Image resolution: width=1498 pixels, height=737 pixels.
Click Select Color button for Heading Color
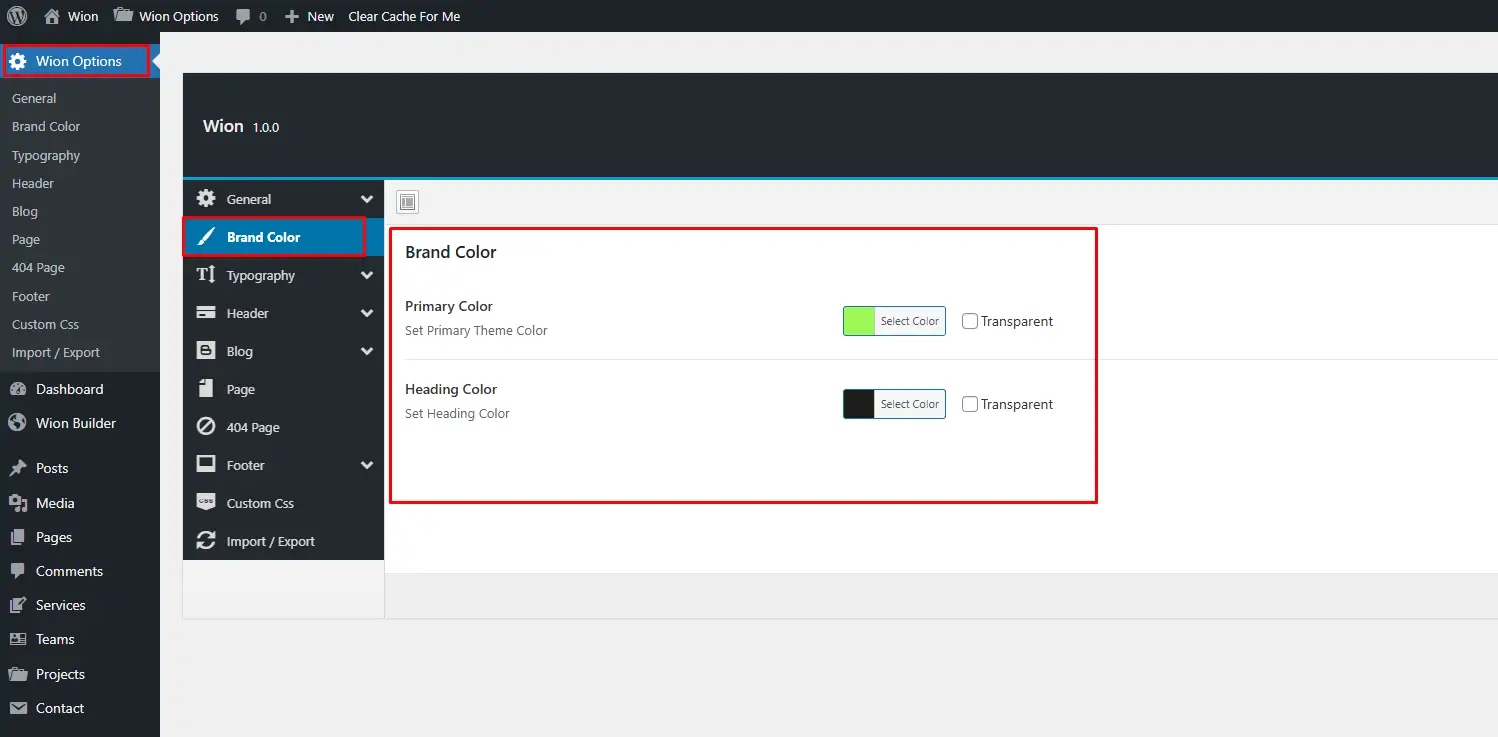909,404
